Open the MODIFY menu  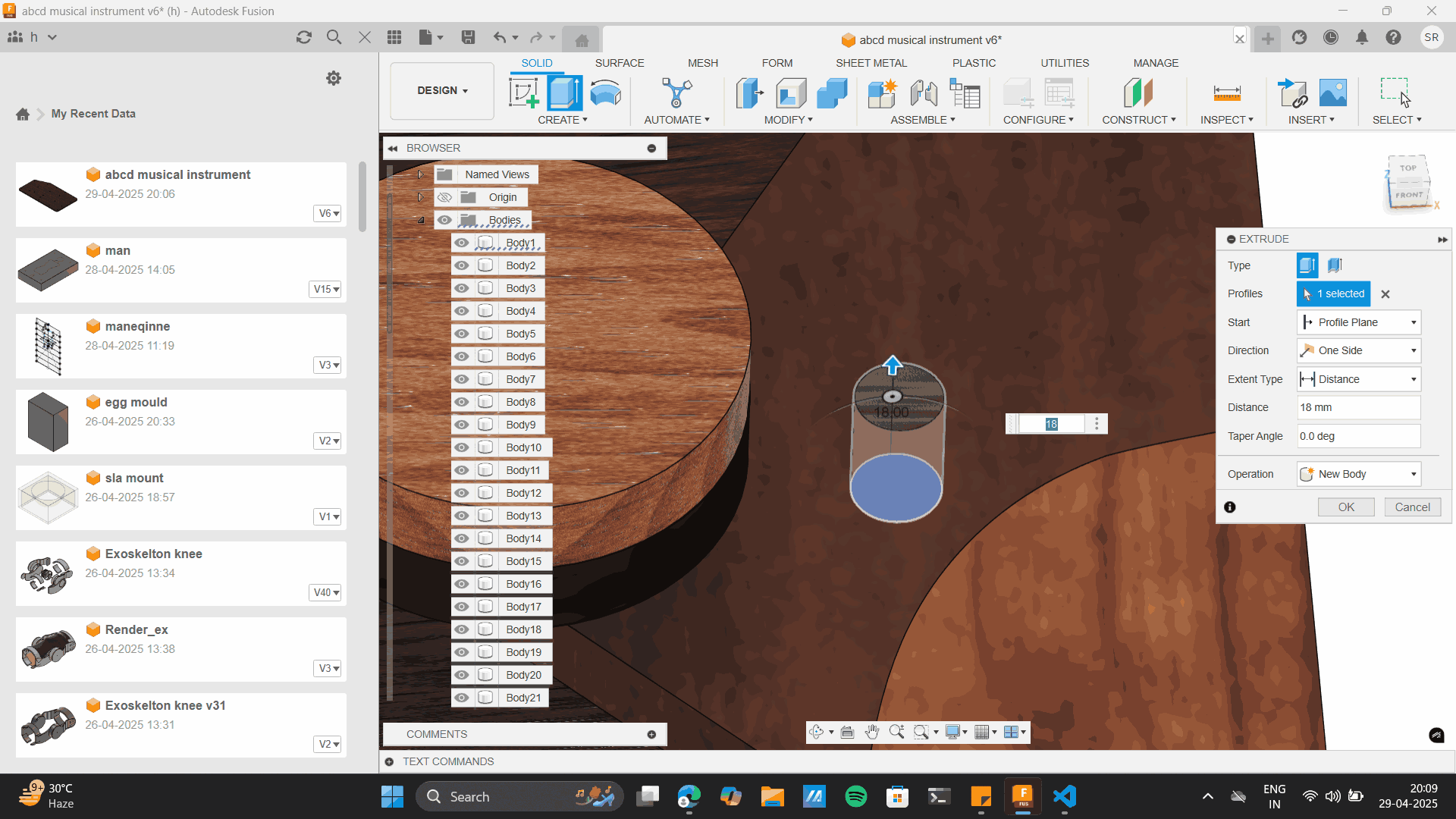788,120
